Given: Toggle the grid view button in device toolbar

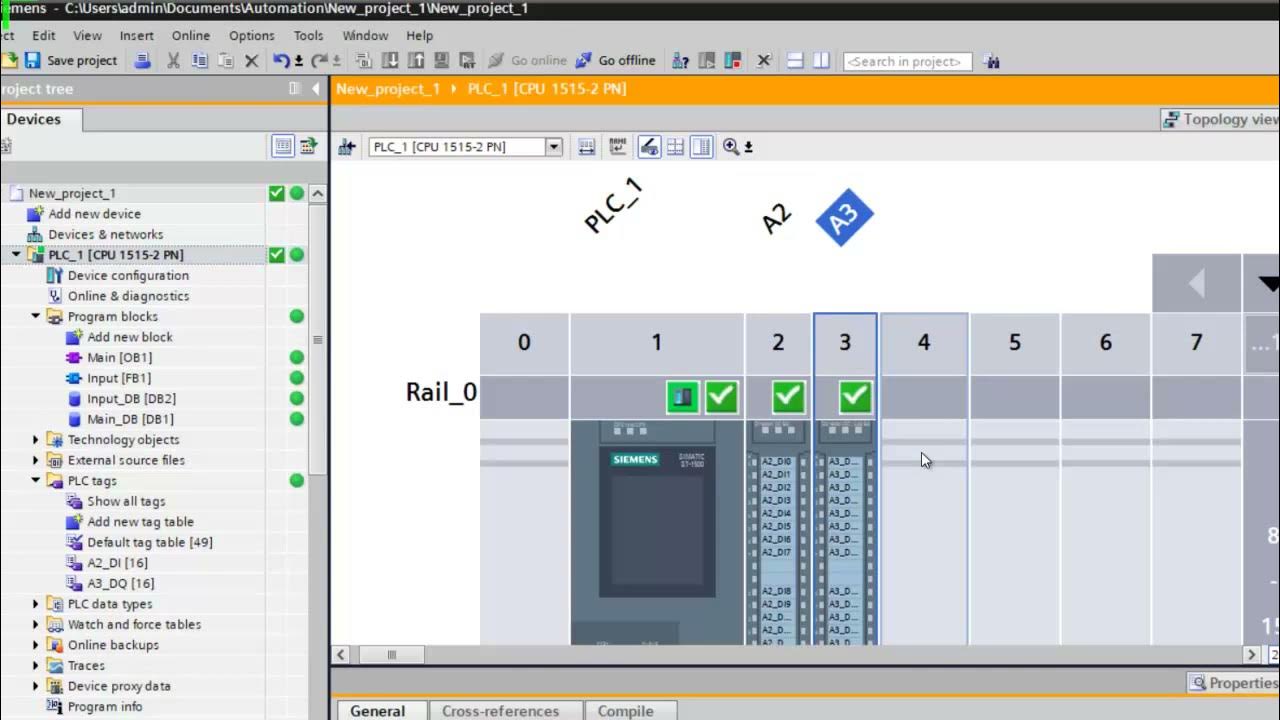Looking at the screenshot, I should pyautogui.click(x=675, y=147).
